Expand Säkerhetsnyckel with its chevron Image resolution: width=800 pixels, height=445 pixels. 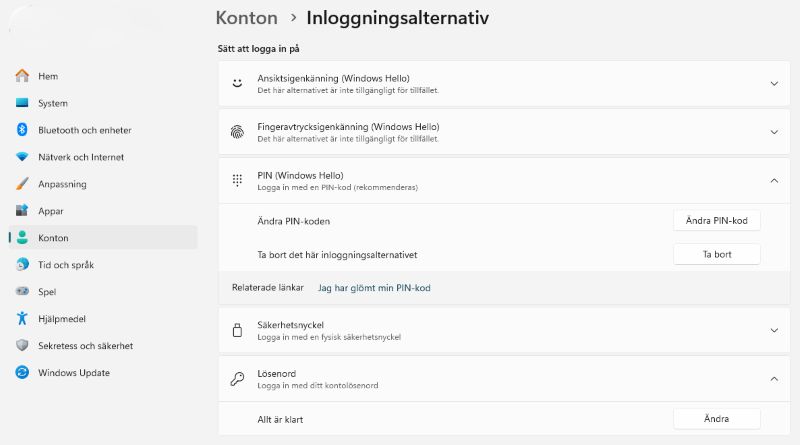[x=774, y=331]
